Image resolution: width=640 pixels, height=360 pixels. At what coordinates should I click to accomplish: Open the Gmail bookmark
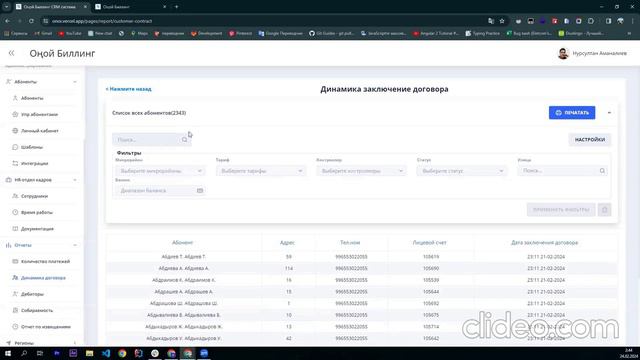pos(43,33)
